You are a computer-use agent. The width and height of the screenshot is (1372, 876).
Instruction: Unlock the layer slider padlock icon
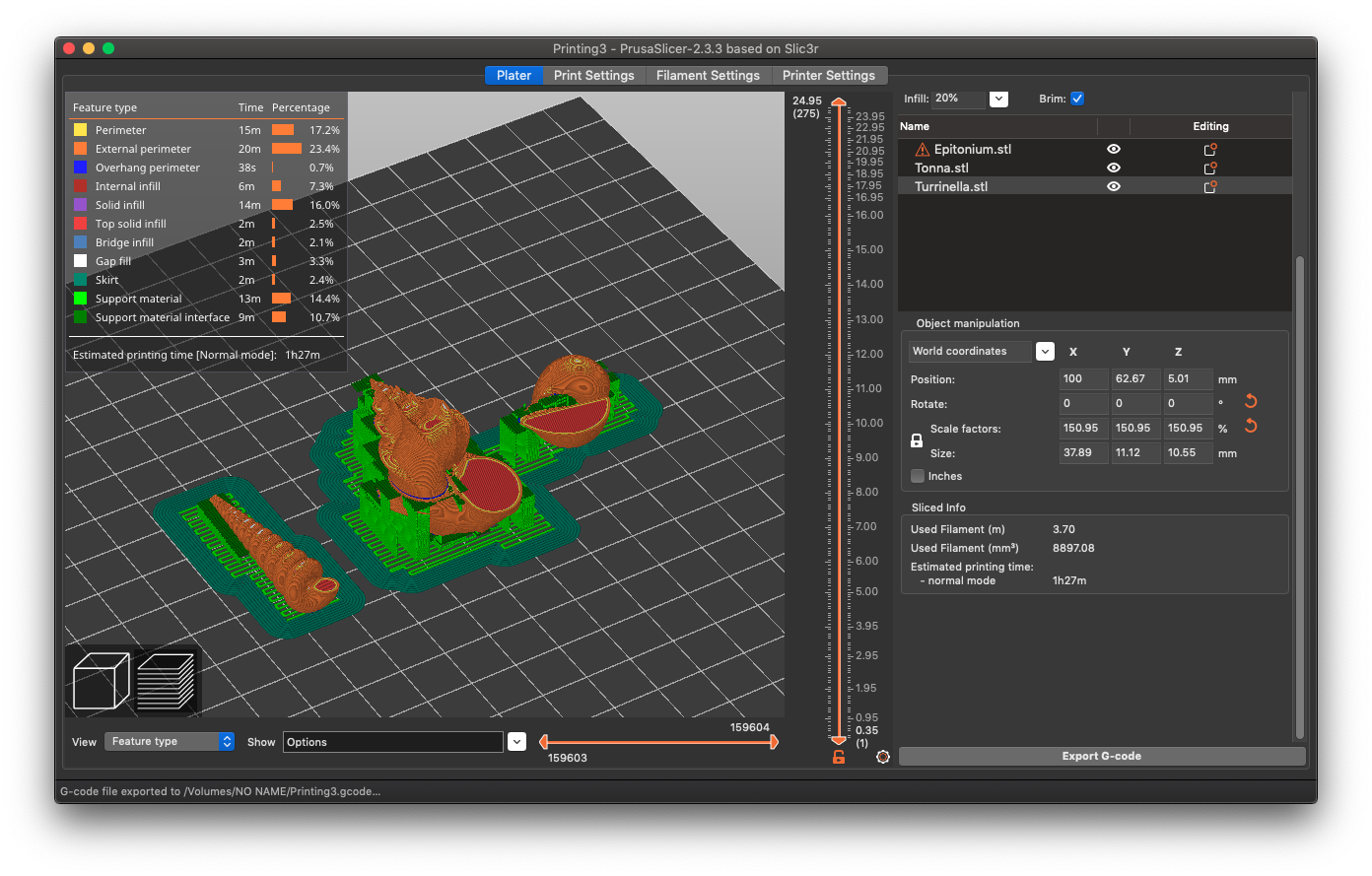point(838,757)
